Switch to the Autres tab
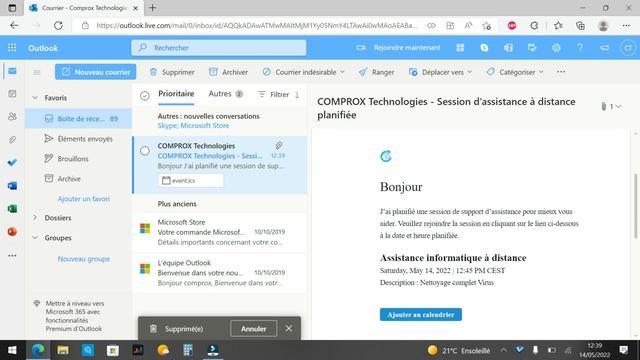 (x=226, y=93)
